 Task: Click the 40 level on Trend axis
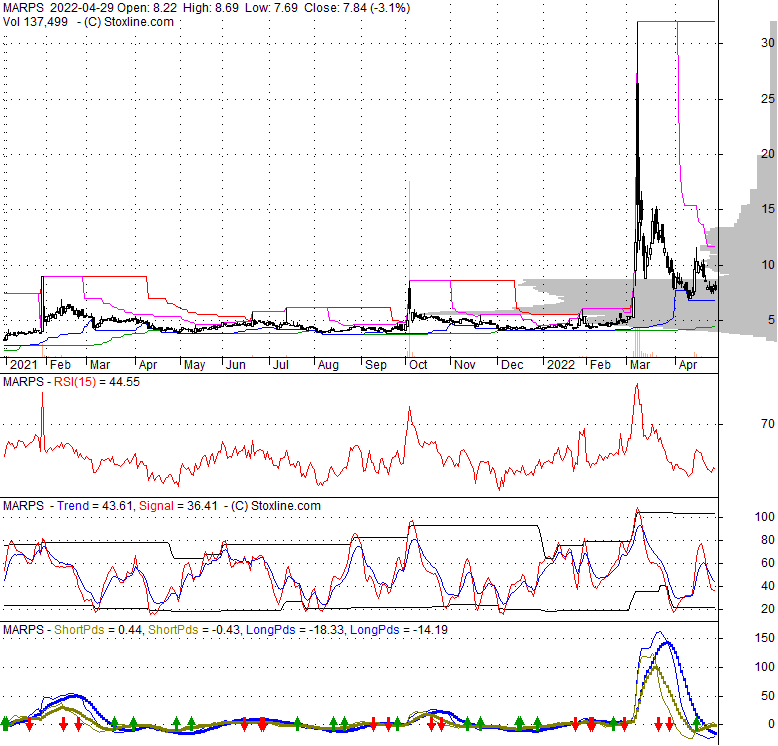click(x=768, y=586)
